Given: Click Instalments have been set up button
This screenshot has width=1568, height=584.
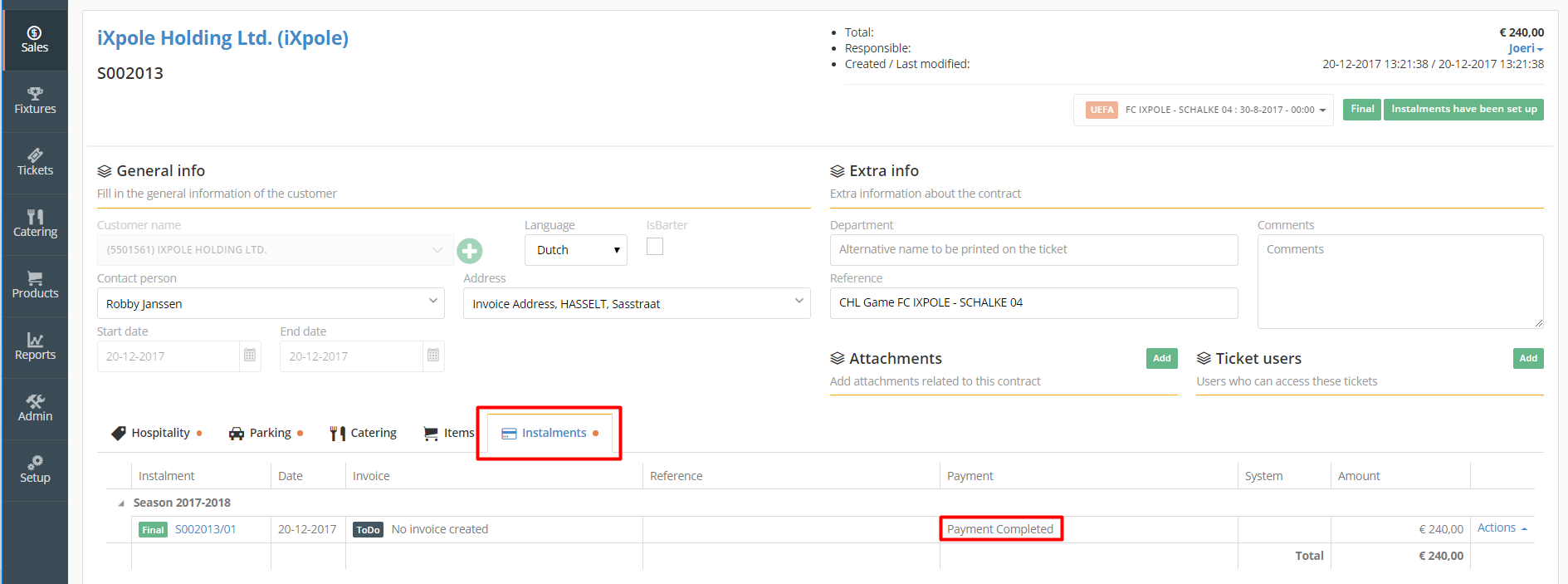Looking at the screenshot, I should click(1463, 109).
